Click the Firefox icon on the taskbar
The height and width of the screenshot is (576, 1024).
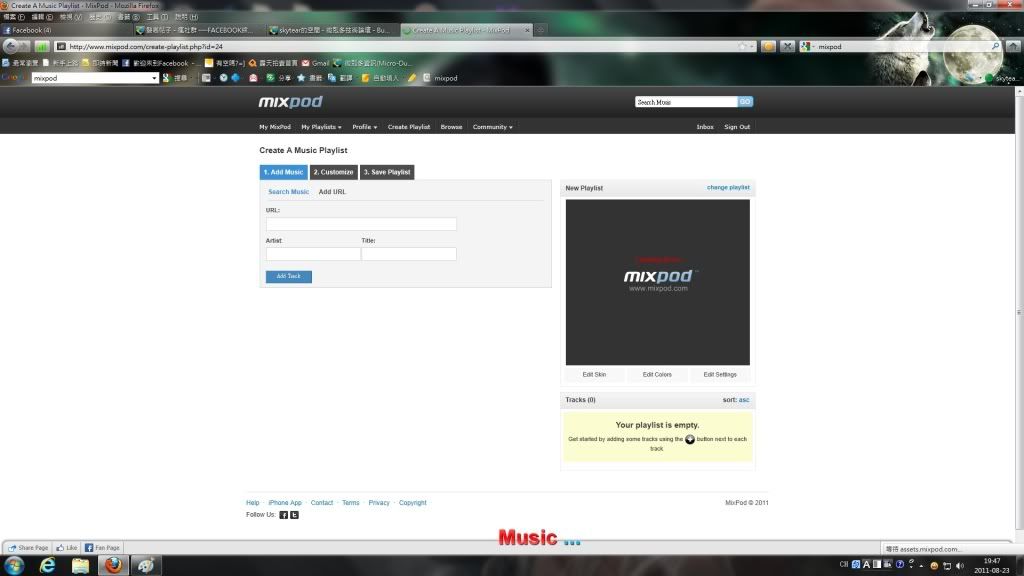point(113,566)
